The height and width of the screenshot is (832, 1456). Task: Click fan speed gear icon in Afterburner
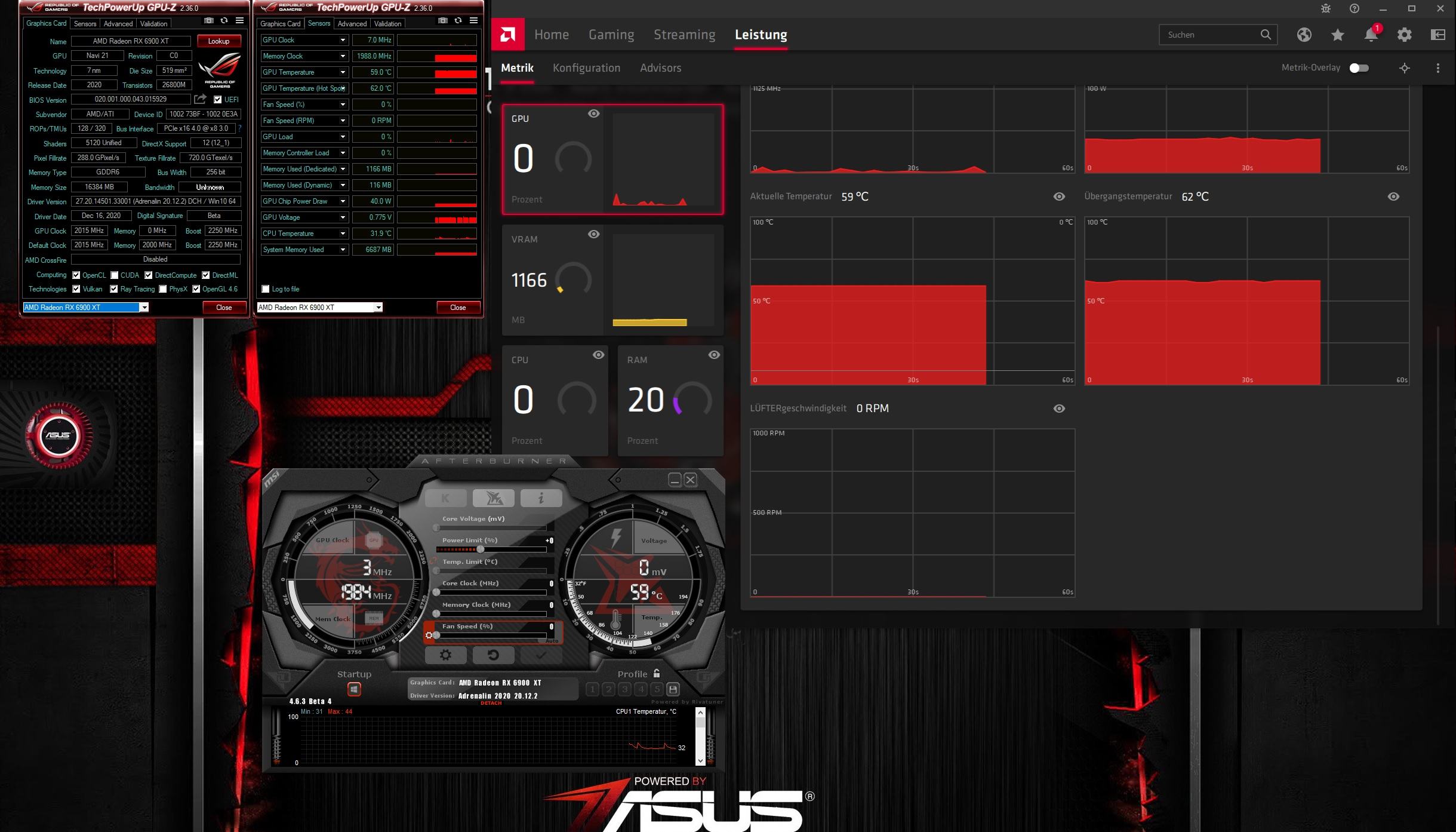[429, 635]
